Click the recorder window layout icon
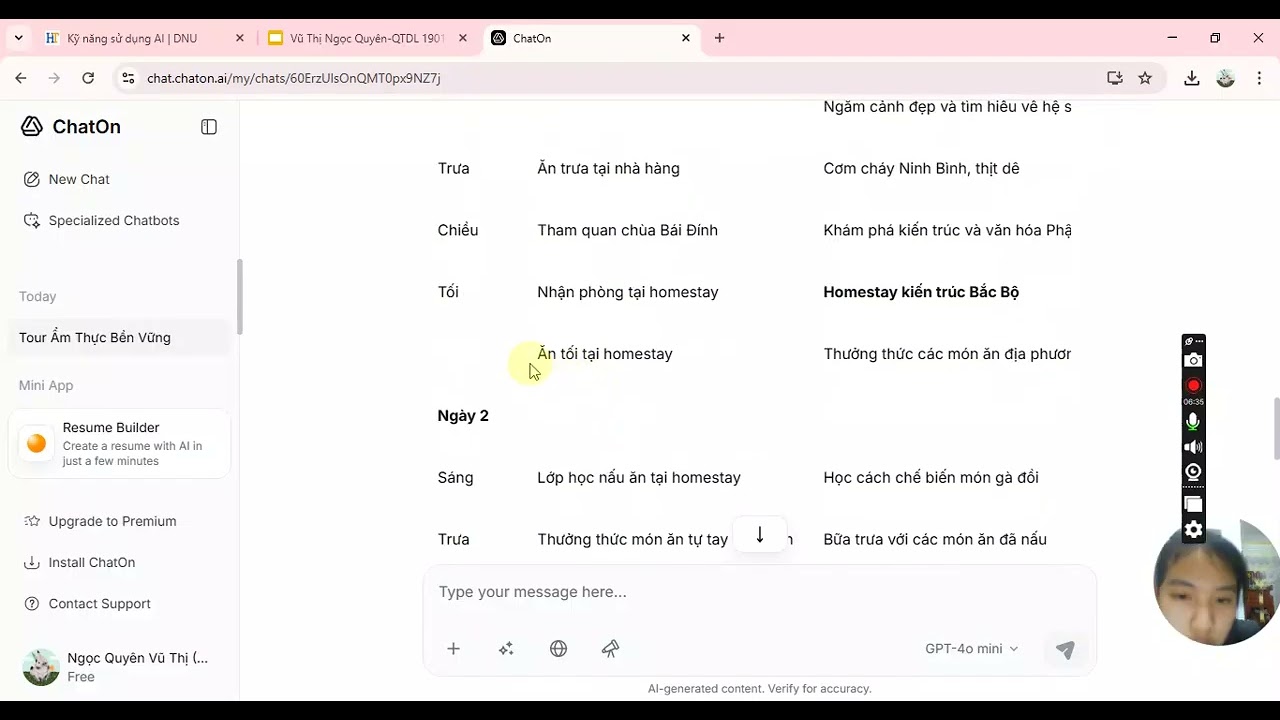The image size is (1280, 720). pos(1193,505)
